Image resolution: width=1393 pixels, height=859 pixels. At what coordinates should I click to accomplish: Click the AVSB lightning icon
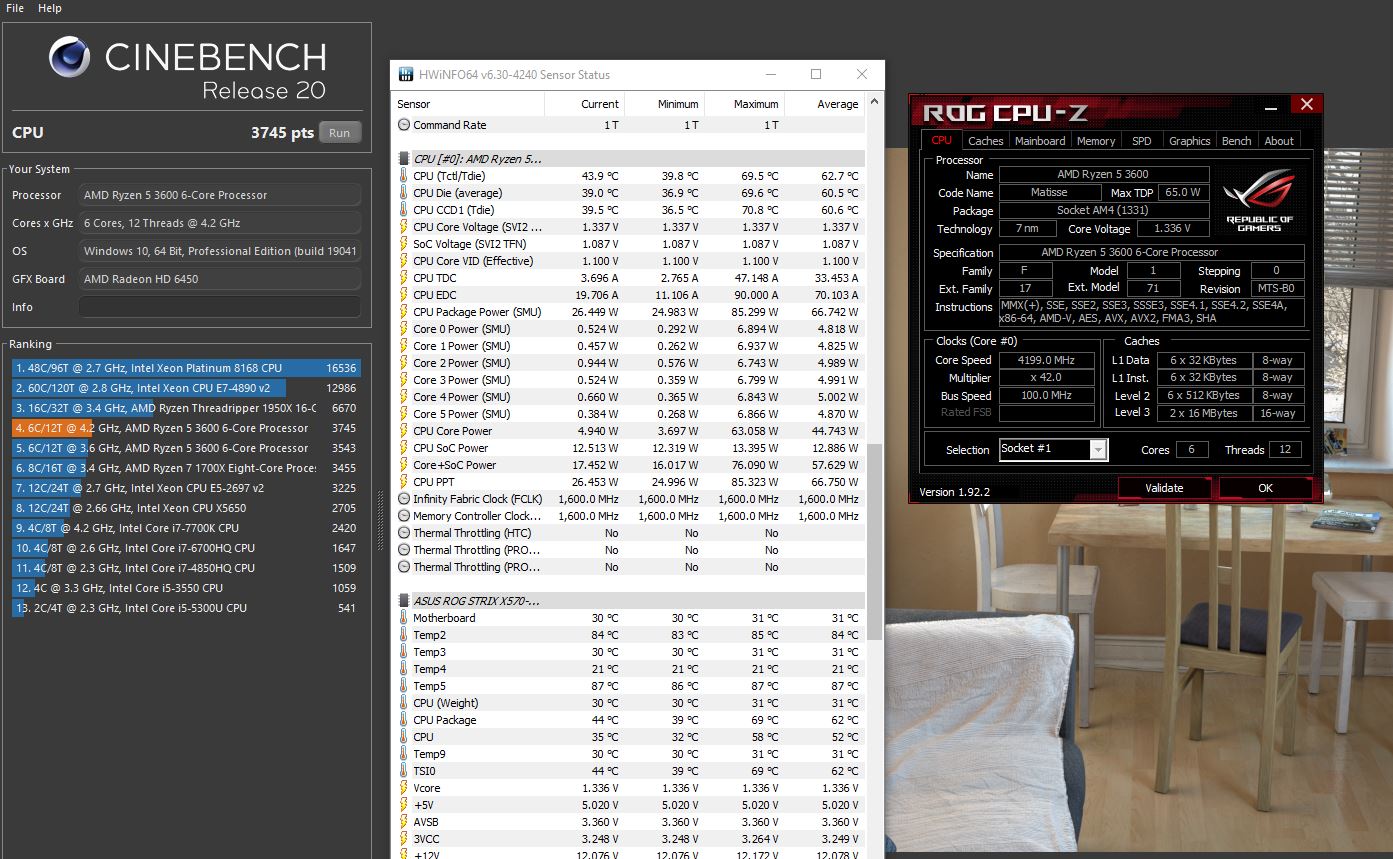(404, 822)
